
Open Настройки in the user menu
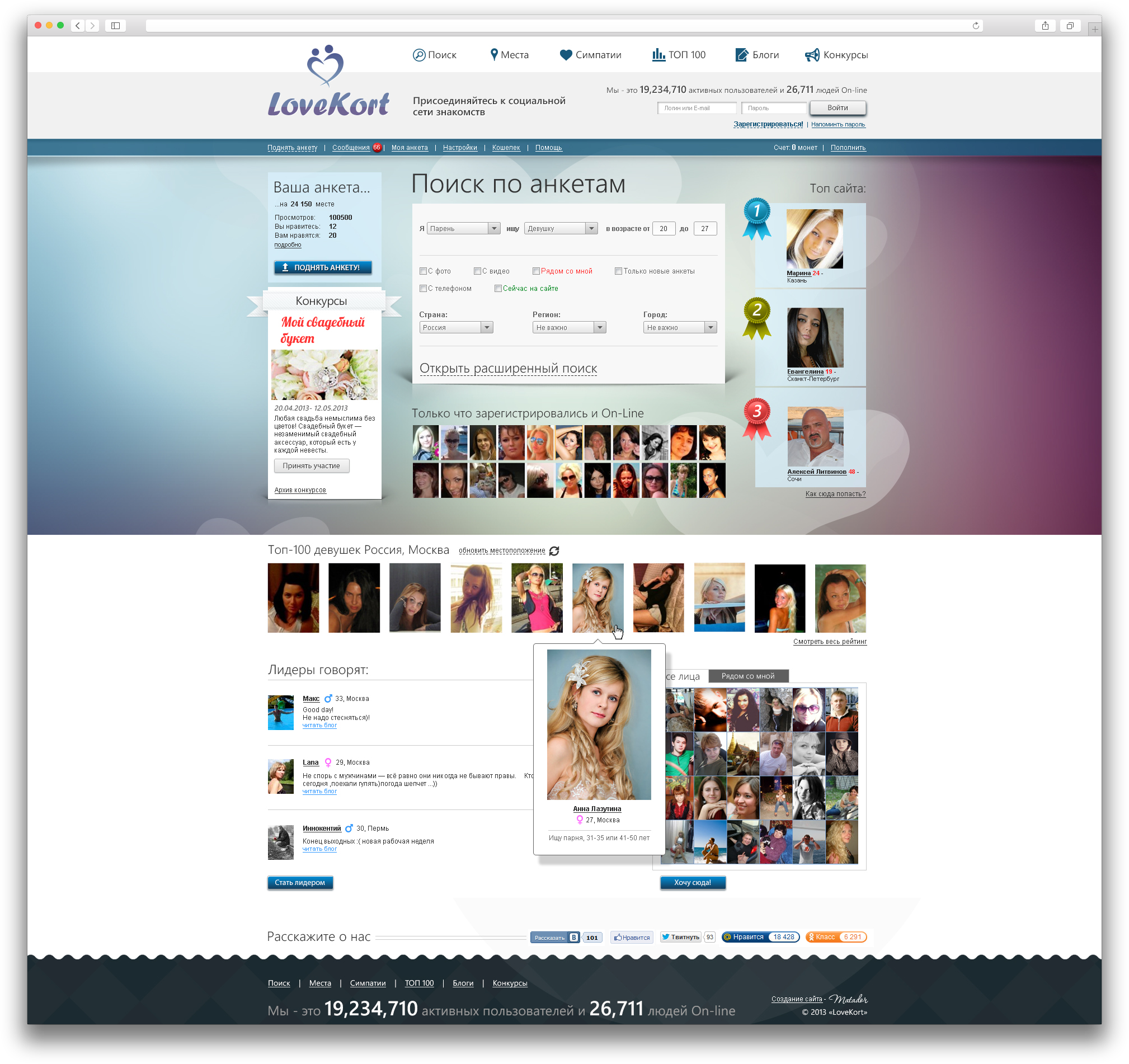(460, 148)
